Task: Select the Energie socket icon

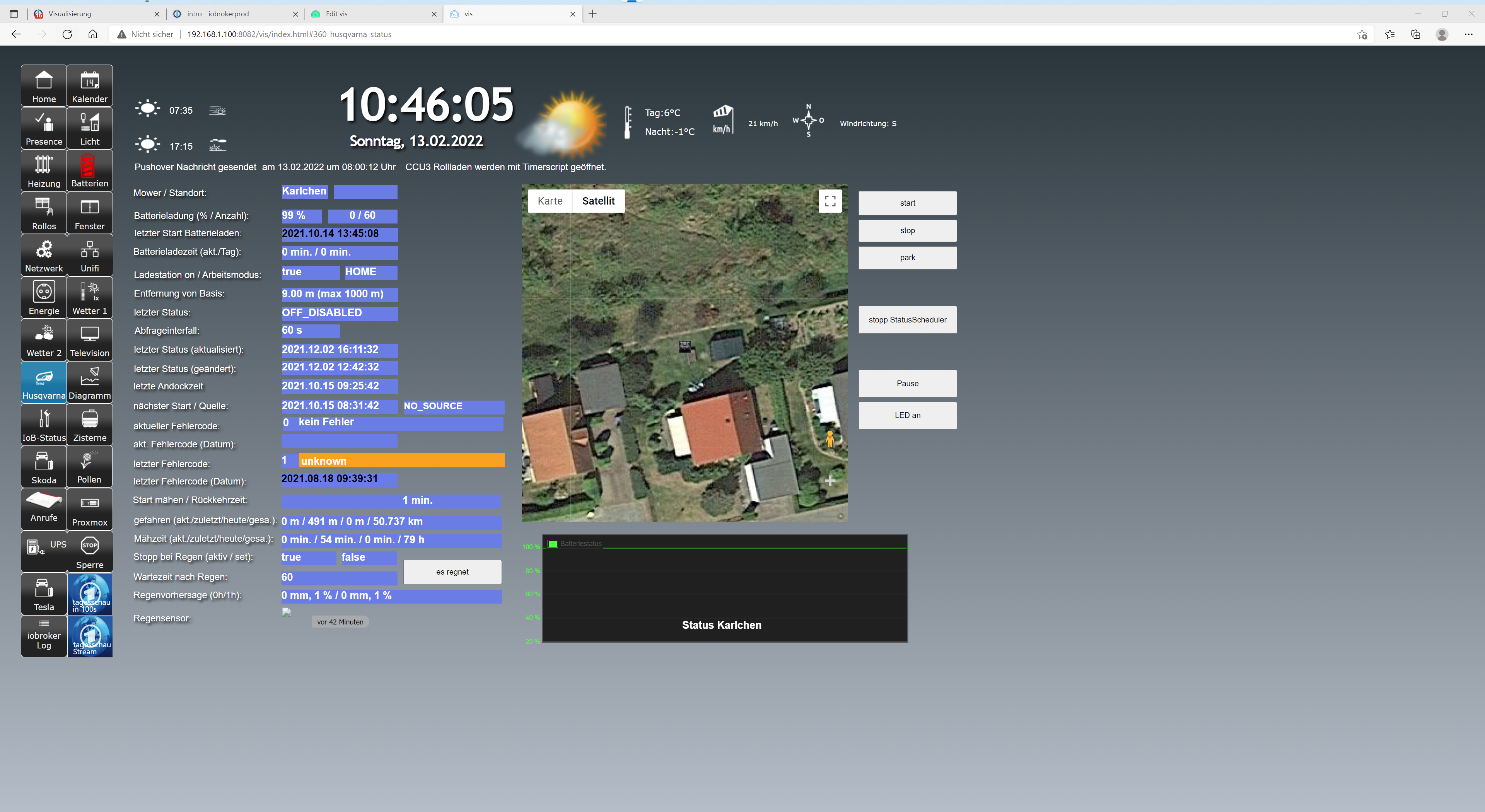Action: point(44,297)
